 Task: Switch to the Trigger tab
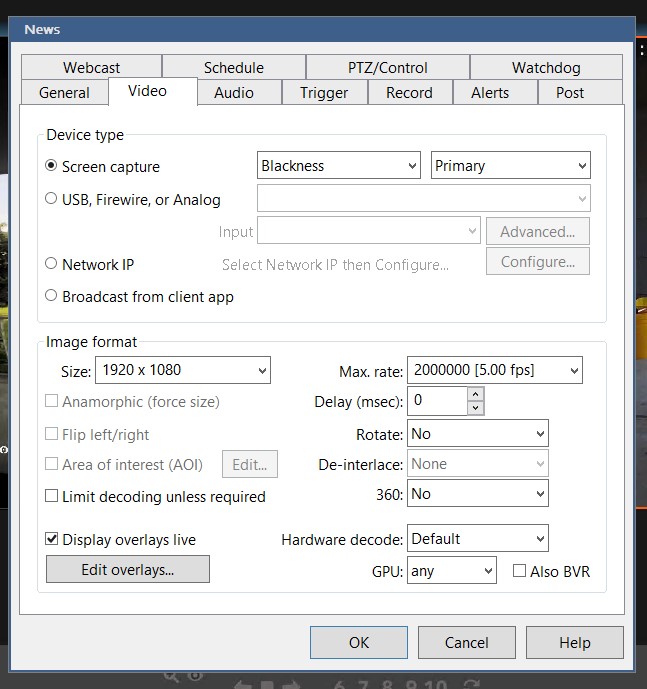coord(324,93)
